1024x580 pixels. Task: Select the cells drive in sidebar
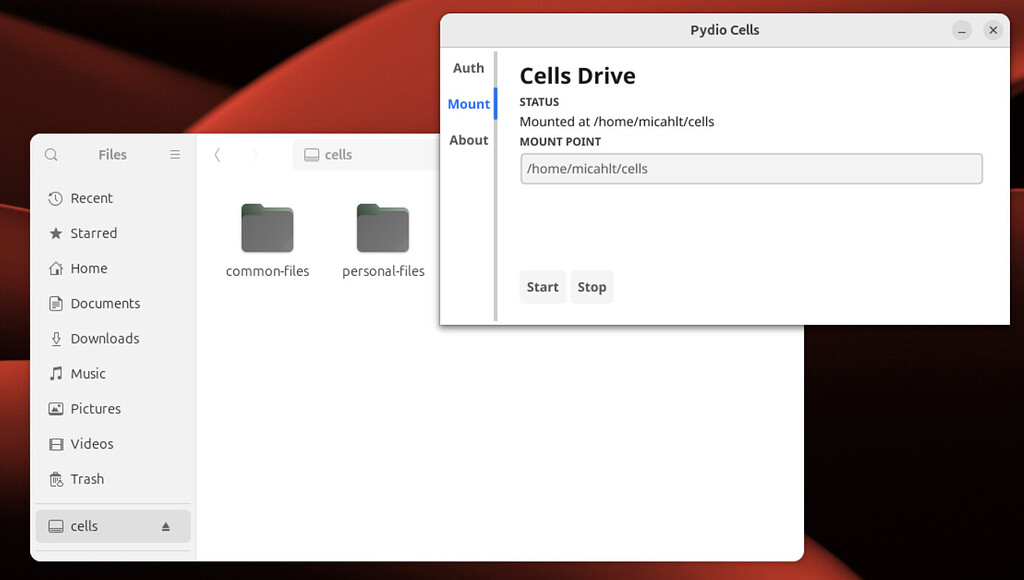(x=113, y=526)
